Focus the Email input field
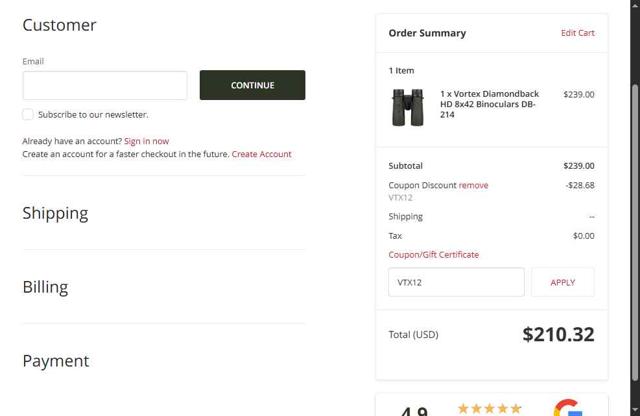 [x=104, y=85]
